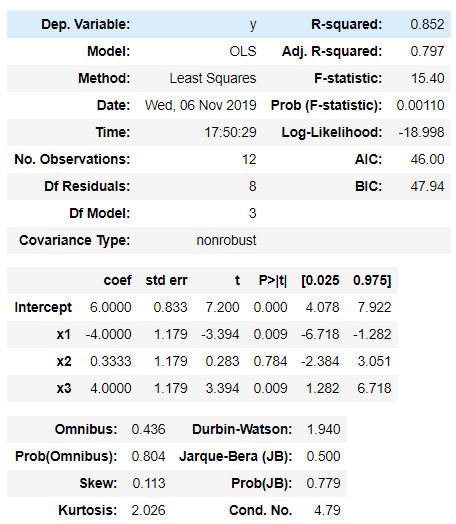This screenshot has width=456, height=524.
Task: Click the x1 lower bound -6.718
Action: click(320, 335)
